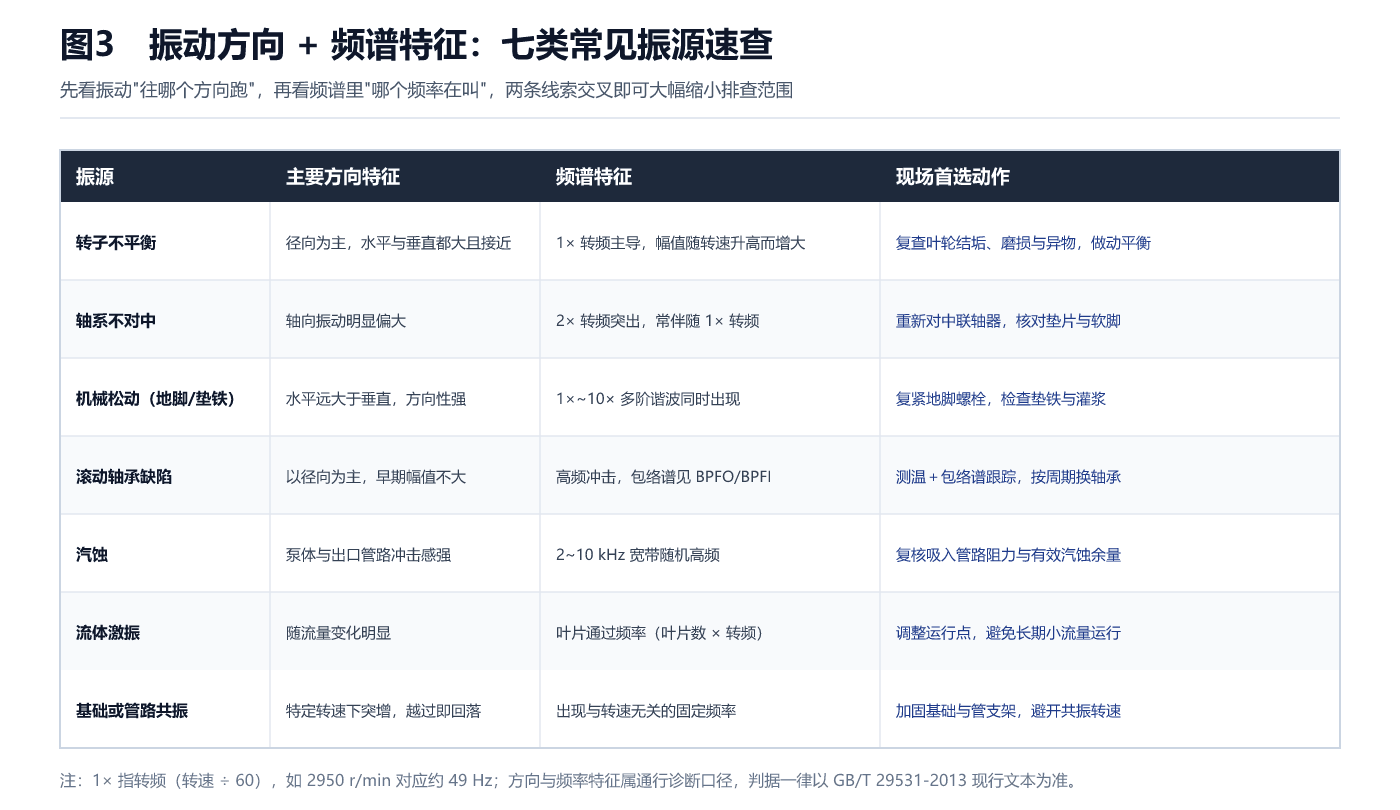Click action 复核吸入管路阻力与有效汽蚀余量
This screenshot has height=810, width=1400.
click(x=1008, y=555)
